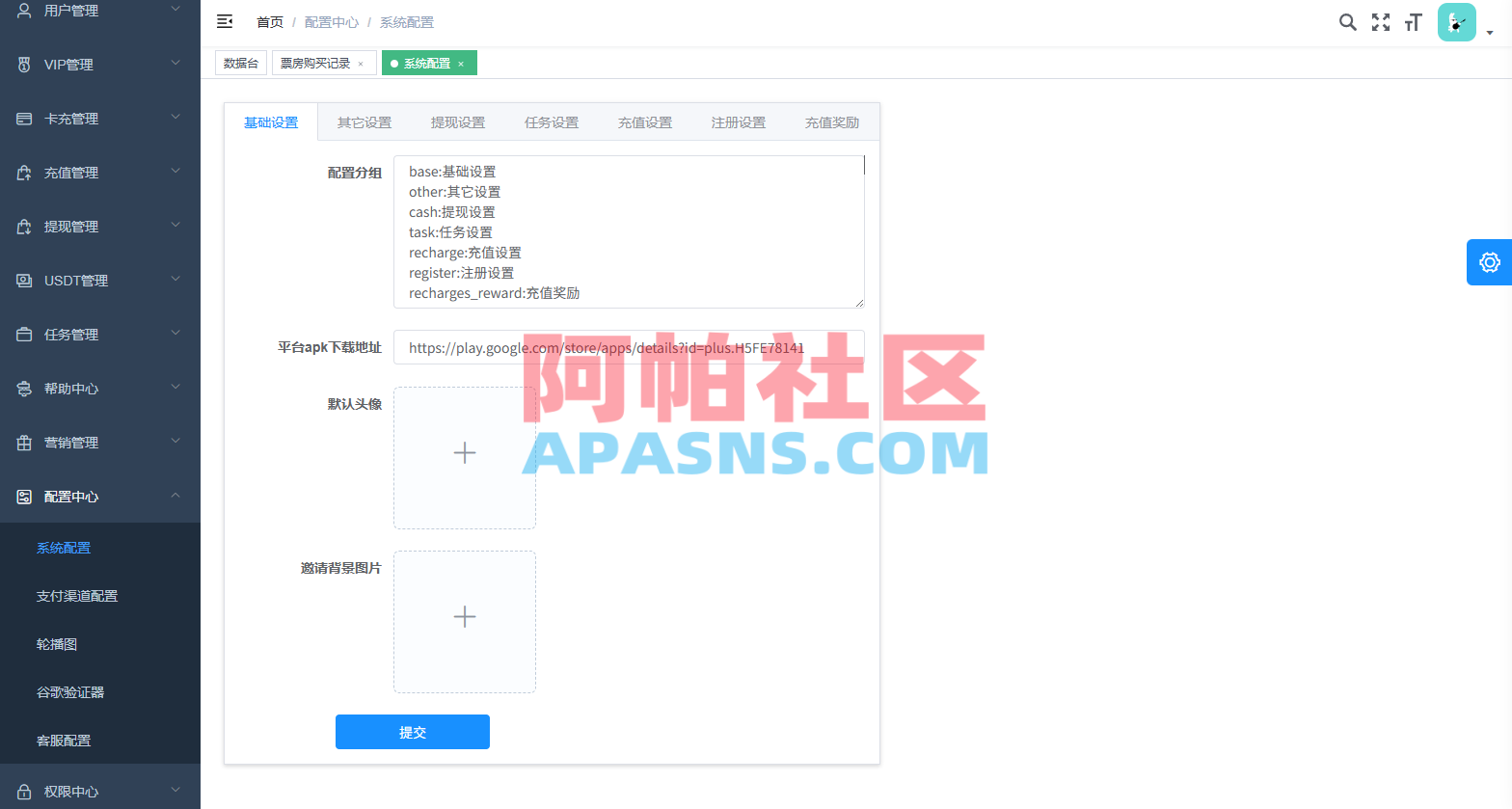Switch to the 充值奖励 tab
Image resolution: width=1512 pixels, height=809 pixels.
[x=832, y=122]
